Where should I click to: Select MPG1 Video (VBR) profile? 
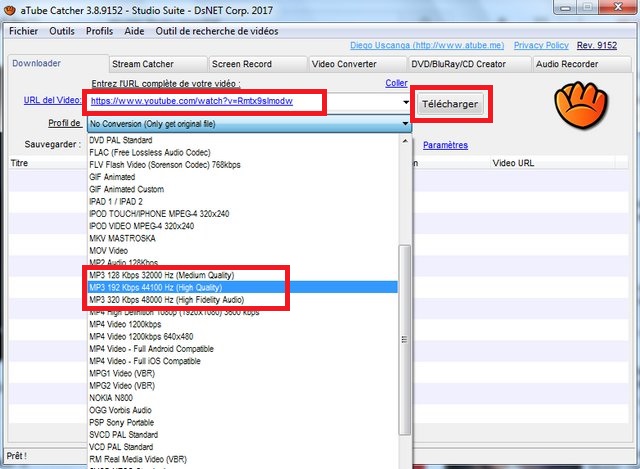coord(242,373)
